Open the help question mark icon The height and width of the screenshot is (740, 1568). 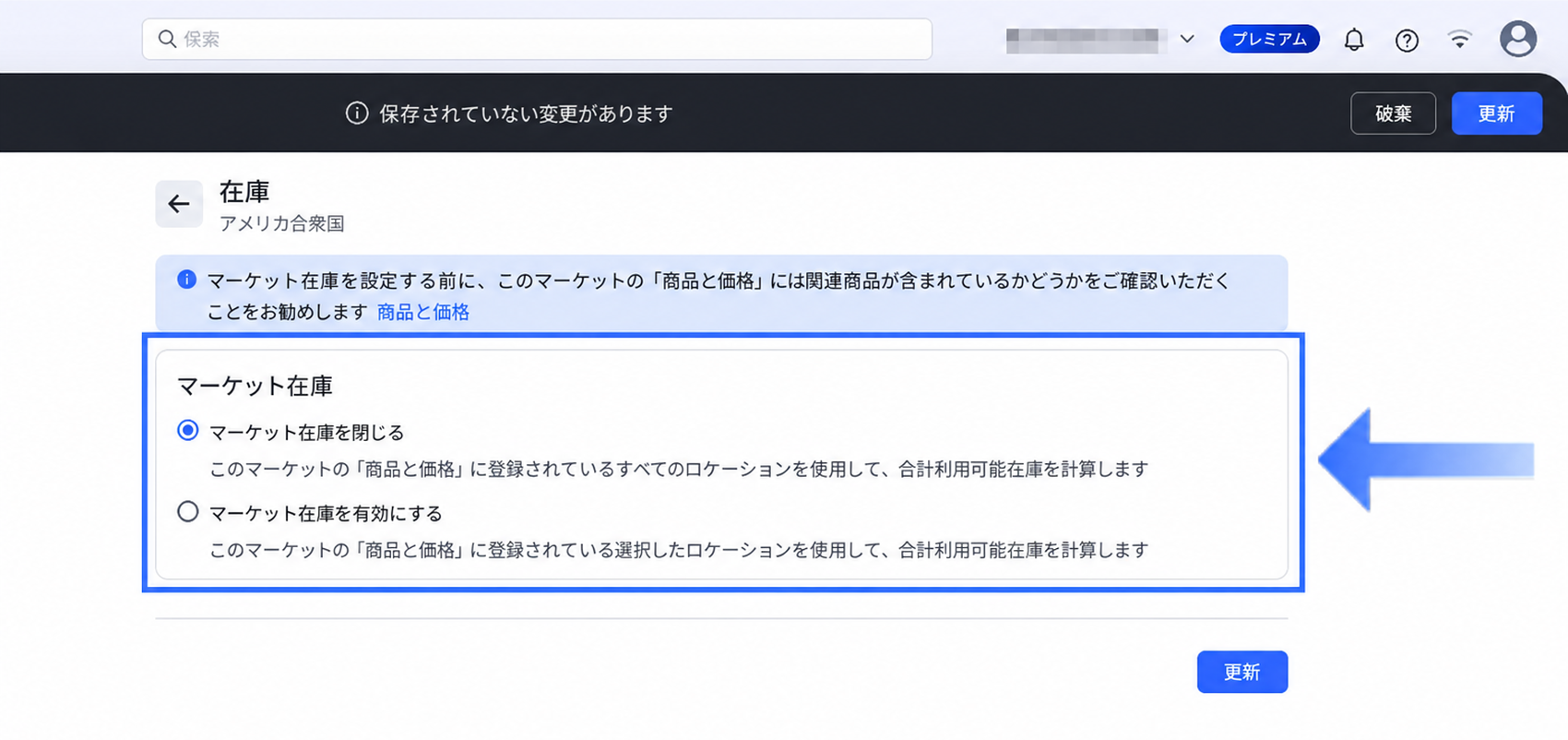(1407, 40)
